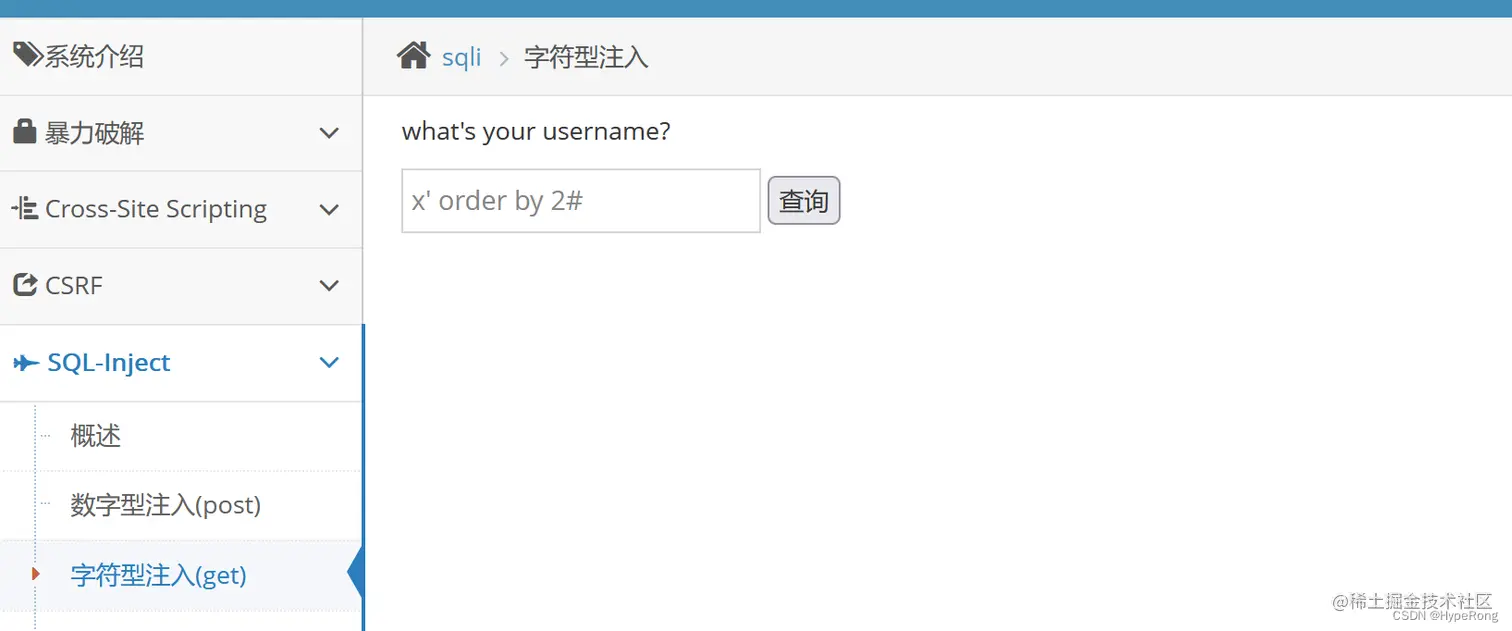Select the lock icon on 暴力破解
This screenshot has width=1512, height=631.
click(25, 132)
